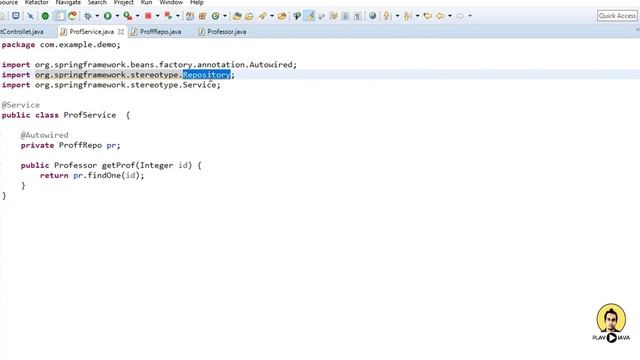The image size is (640, 360).
Task: Click the Back navigation arrow
Action: (x=440, y=16)
